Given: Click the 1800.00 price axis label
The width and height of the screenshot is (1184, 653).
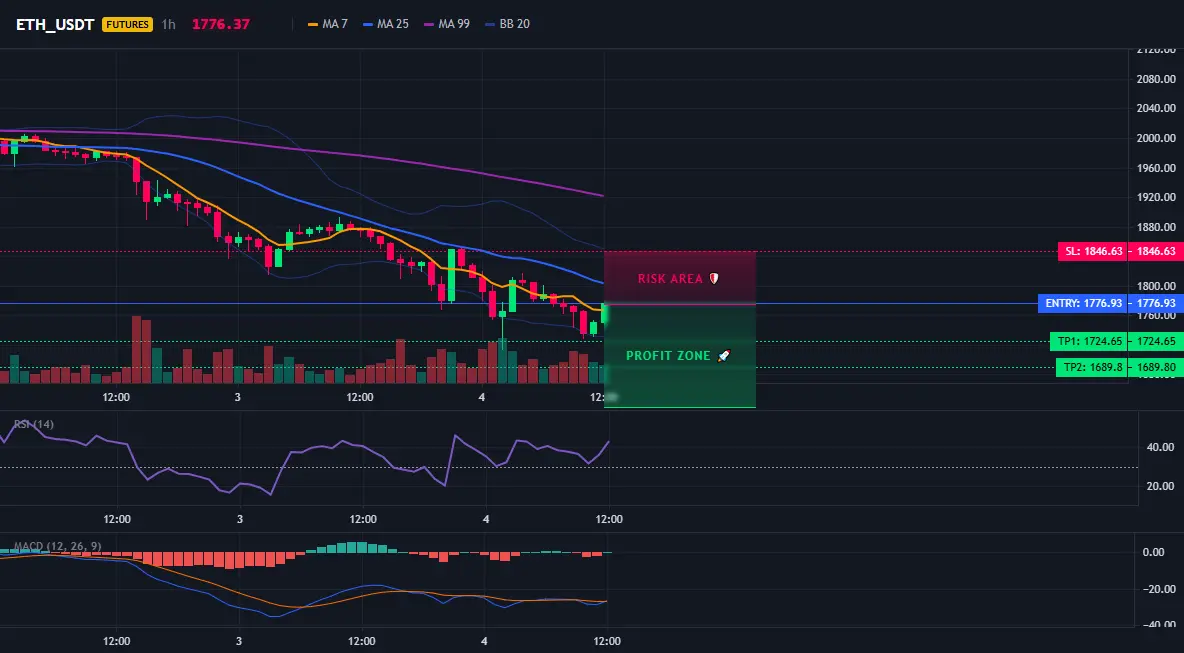Looking at the screenshot, I should [x=1158, y=286].
